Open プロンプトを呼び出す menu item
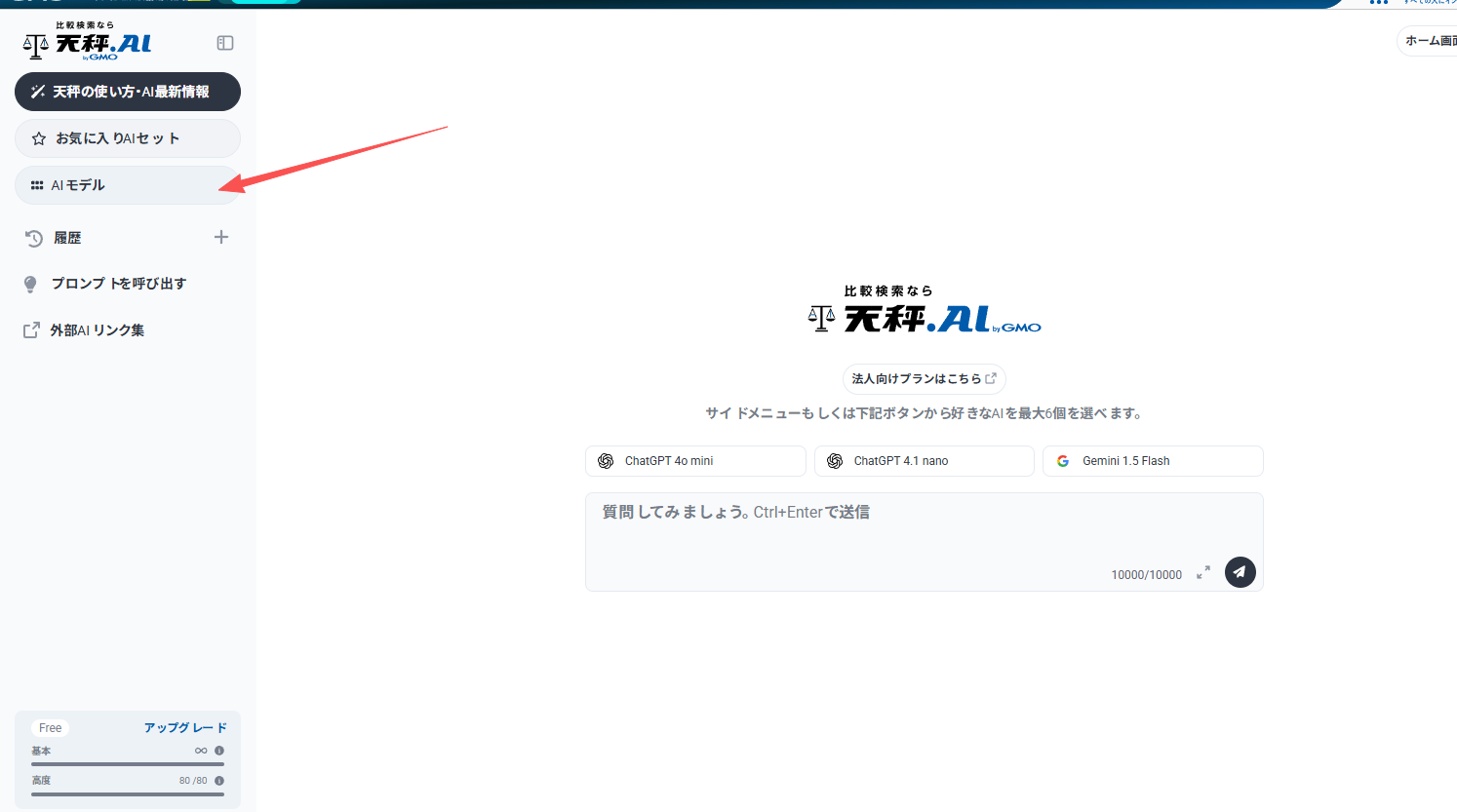 point(118,284)
